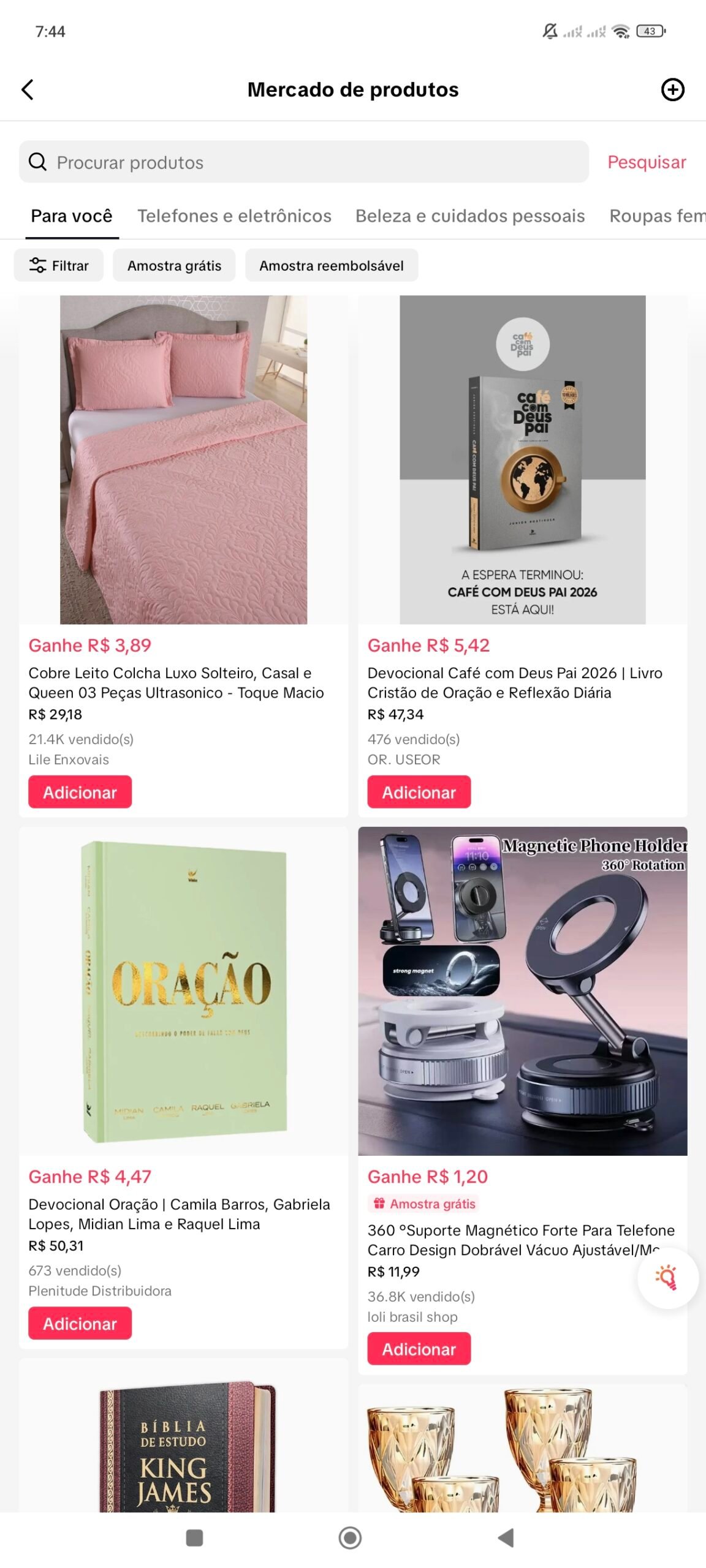Tap the Amostra grátis gift badge

424,1204
